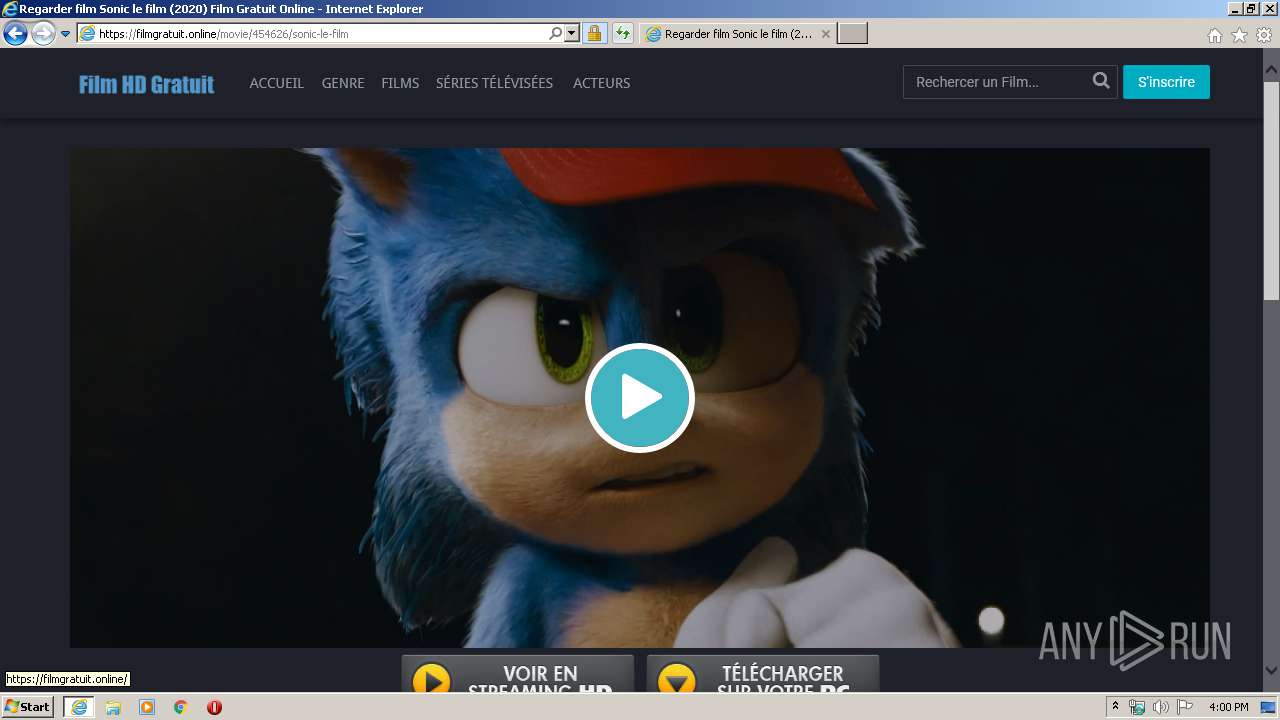Viewport: 1280px width, 720px height.
Task: View the security lock report icon
Action: (x=594, y=34)
